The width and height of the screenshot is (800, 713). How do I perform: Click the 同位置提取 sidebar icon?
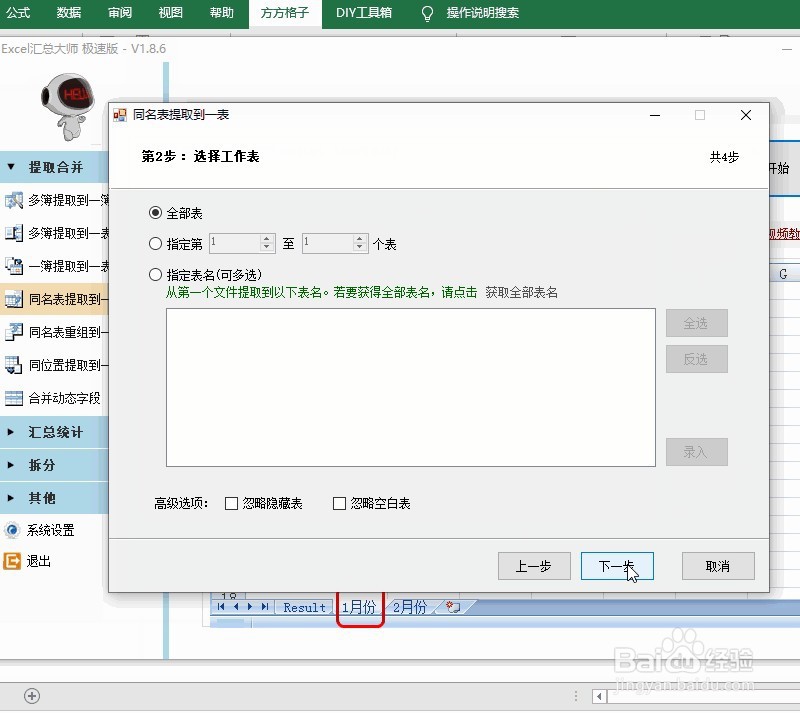[x=14, y=365]
